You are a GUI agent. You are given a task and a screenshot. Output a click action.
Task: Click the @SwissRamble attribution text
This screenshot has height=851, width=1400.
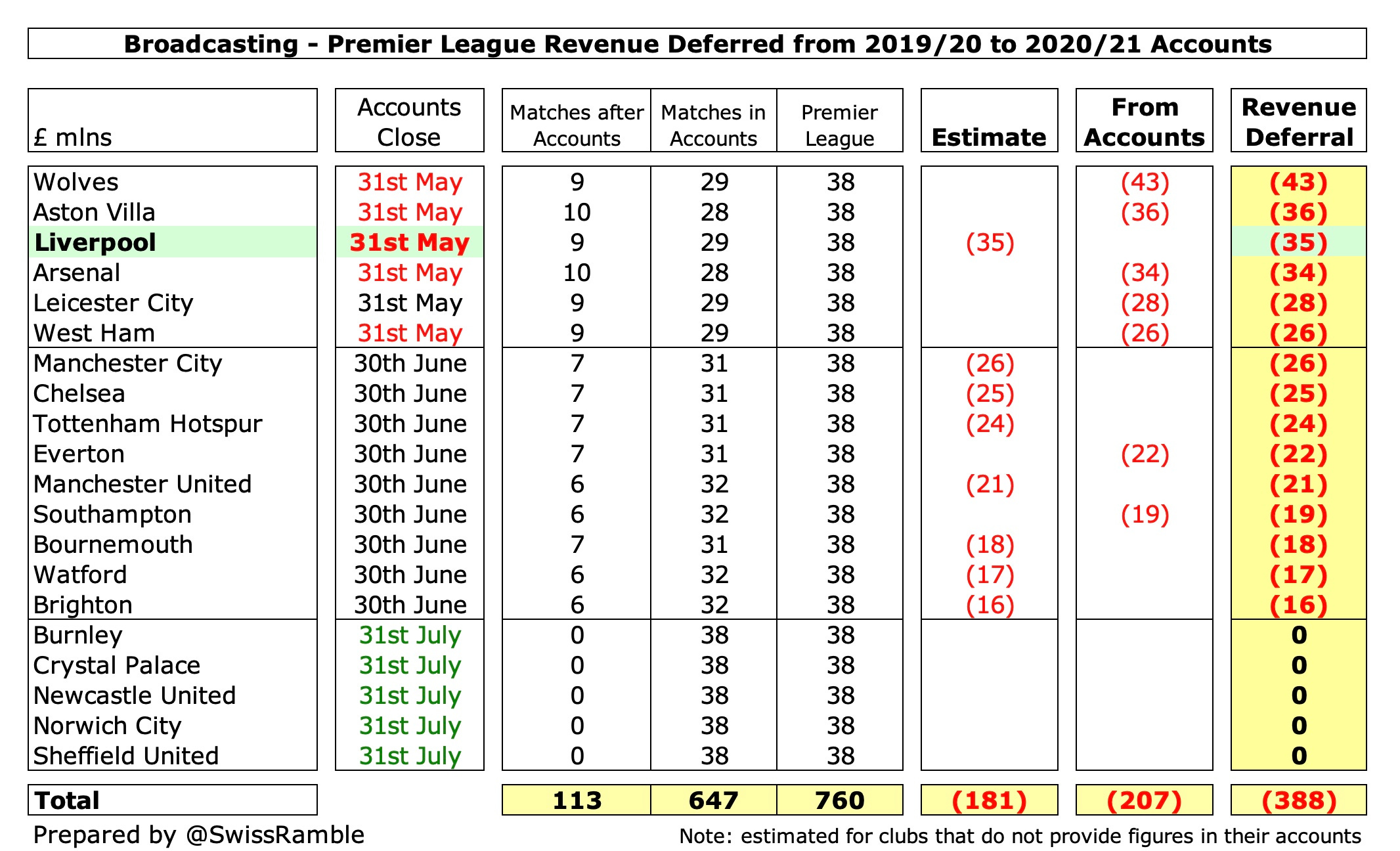click(x=197, y=836)
